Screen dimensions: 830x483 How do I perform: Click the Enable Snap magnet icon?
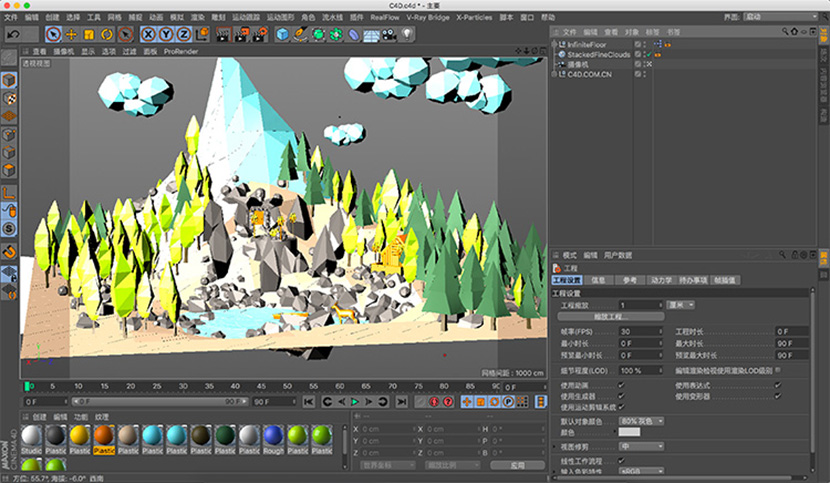[9, 252]
